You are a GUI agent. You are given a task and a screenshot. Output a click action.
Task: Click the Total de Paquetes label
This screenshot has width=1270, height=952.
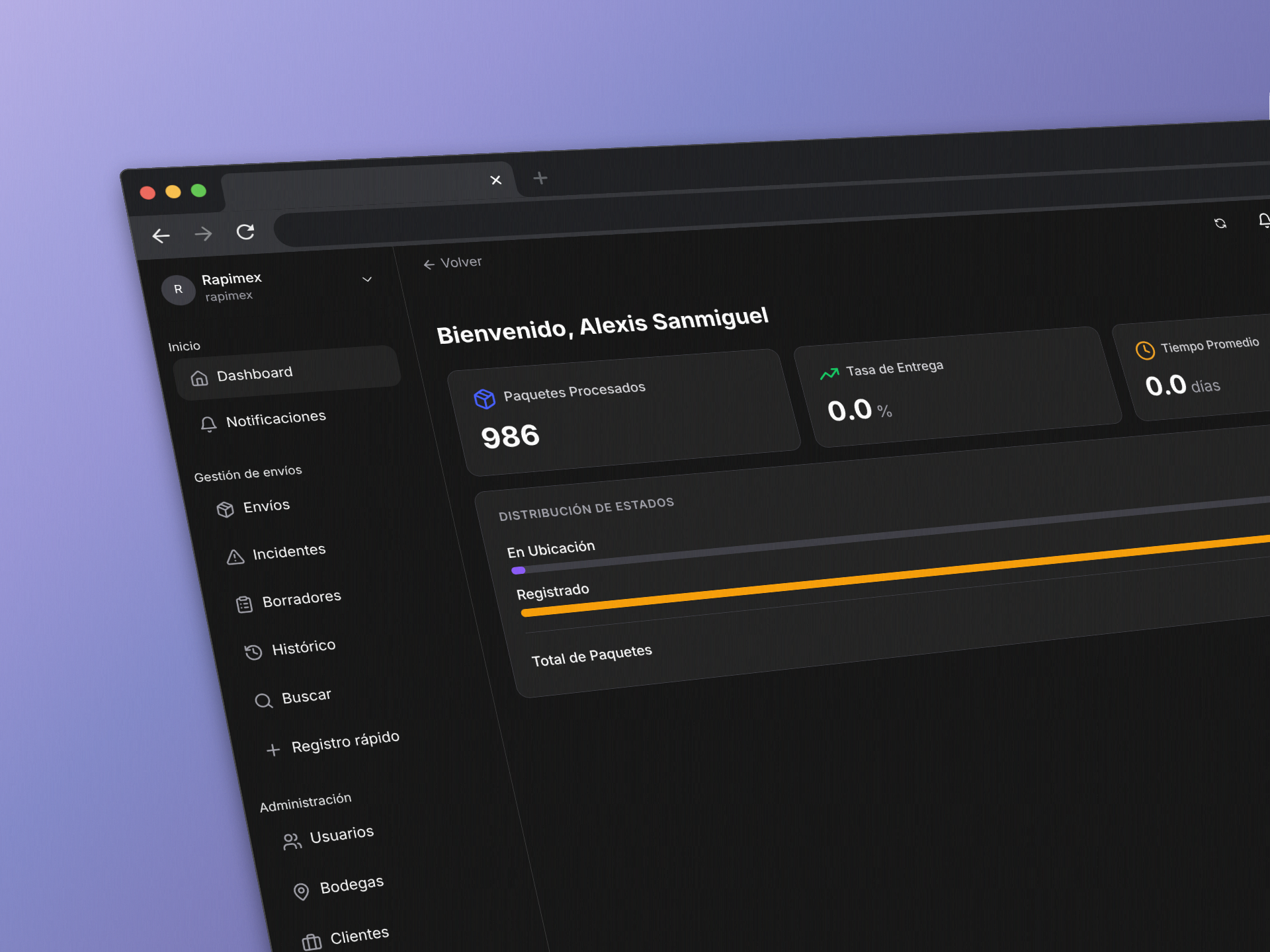[x=592, y=656]
